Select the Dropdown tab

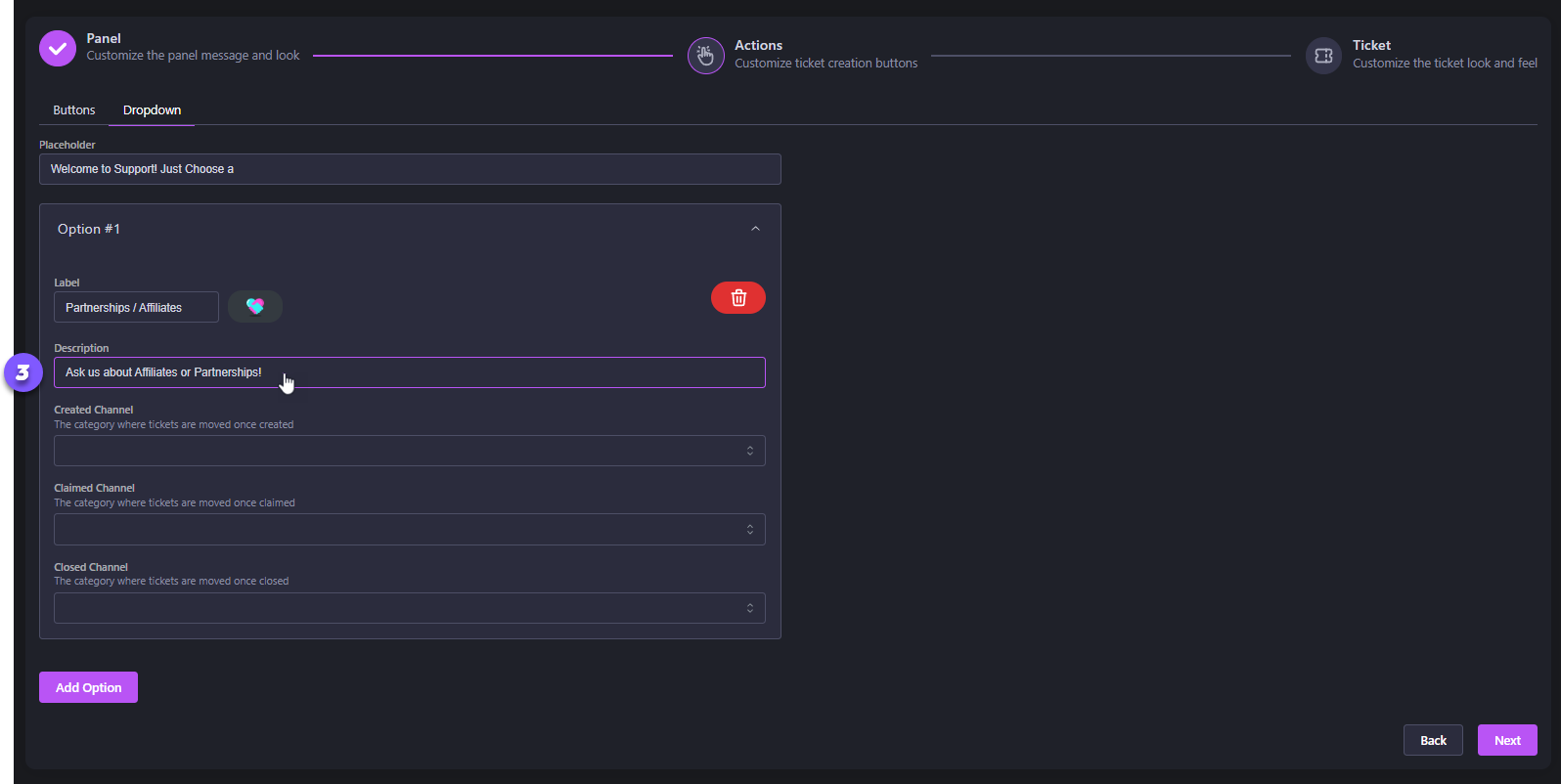click(152, 110)
